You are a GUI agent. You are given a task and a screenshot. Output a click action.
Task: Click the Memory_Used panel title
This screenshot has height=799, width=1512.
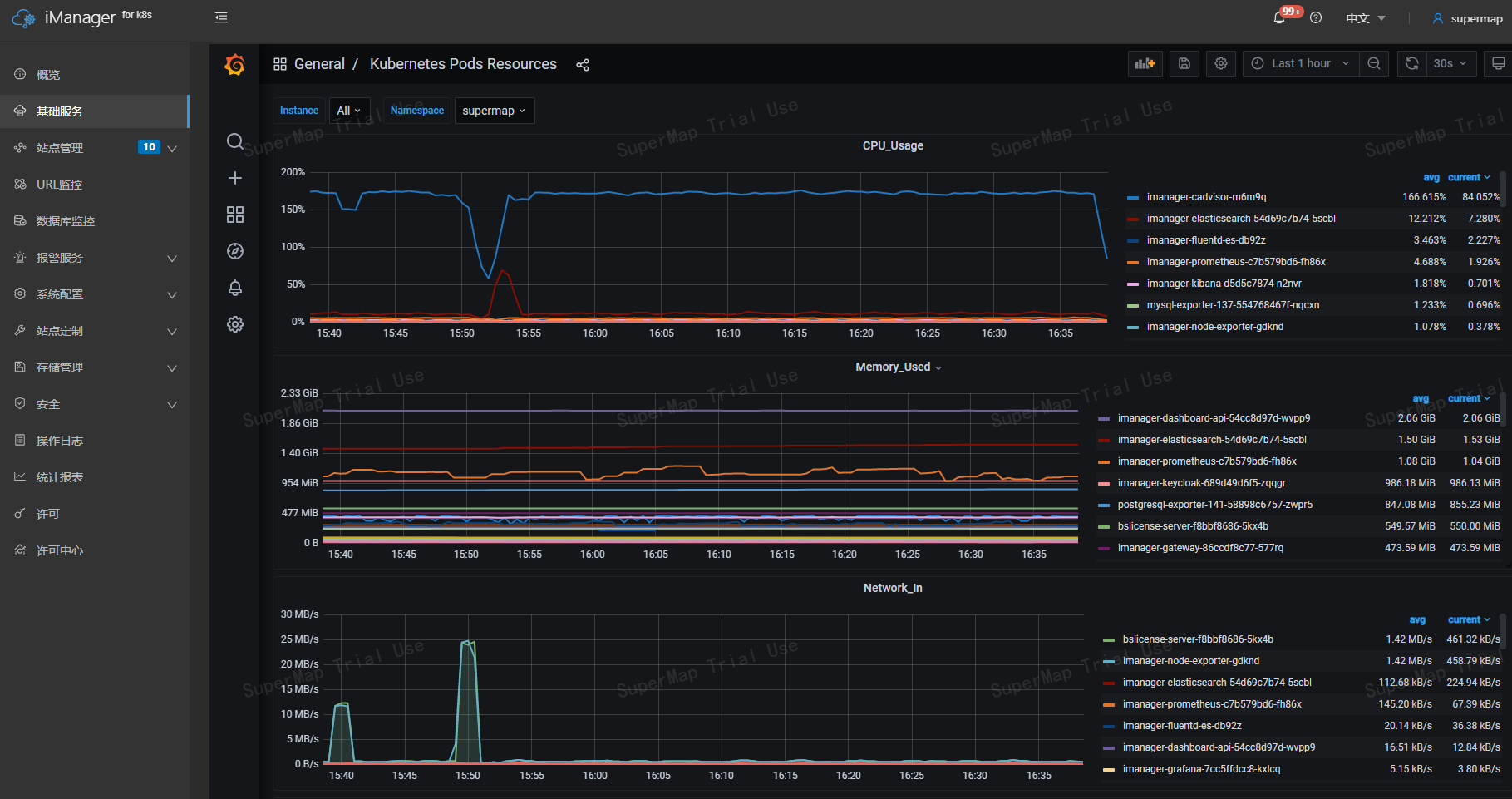click(x=893, y=367)
